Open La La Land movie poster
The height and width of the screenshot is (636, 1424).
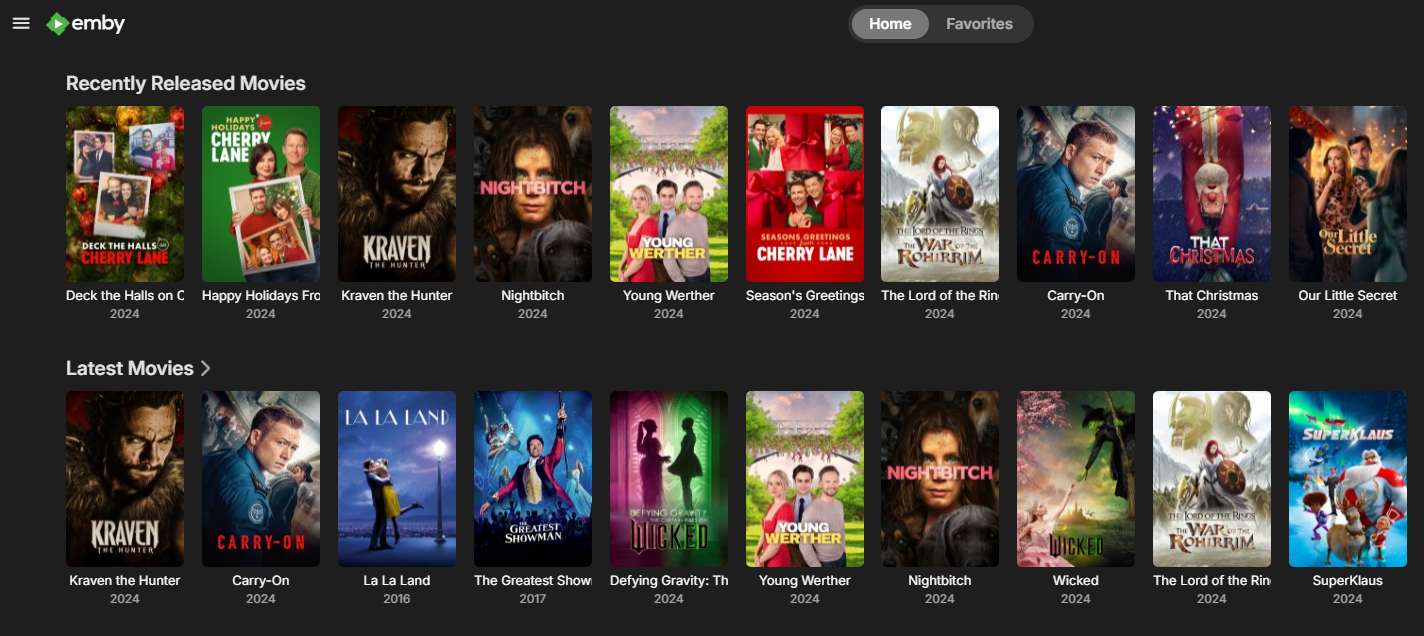(397, 479)
